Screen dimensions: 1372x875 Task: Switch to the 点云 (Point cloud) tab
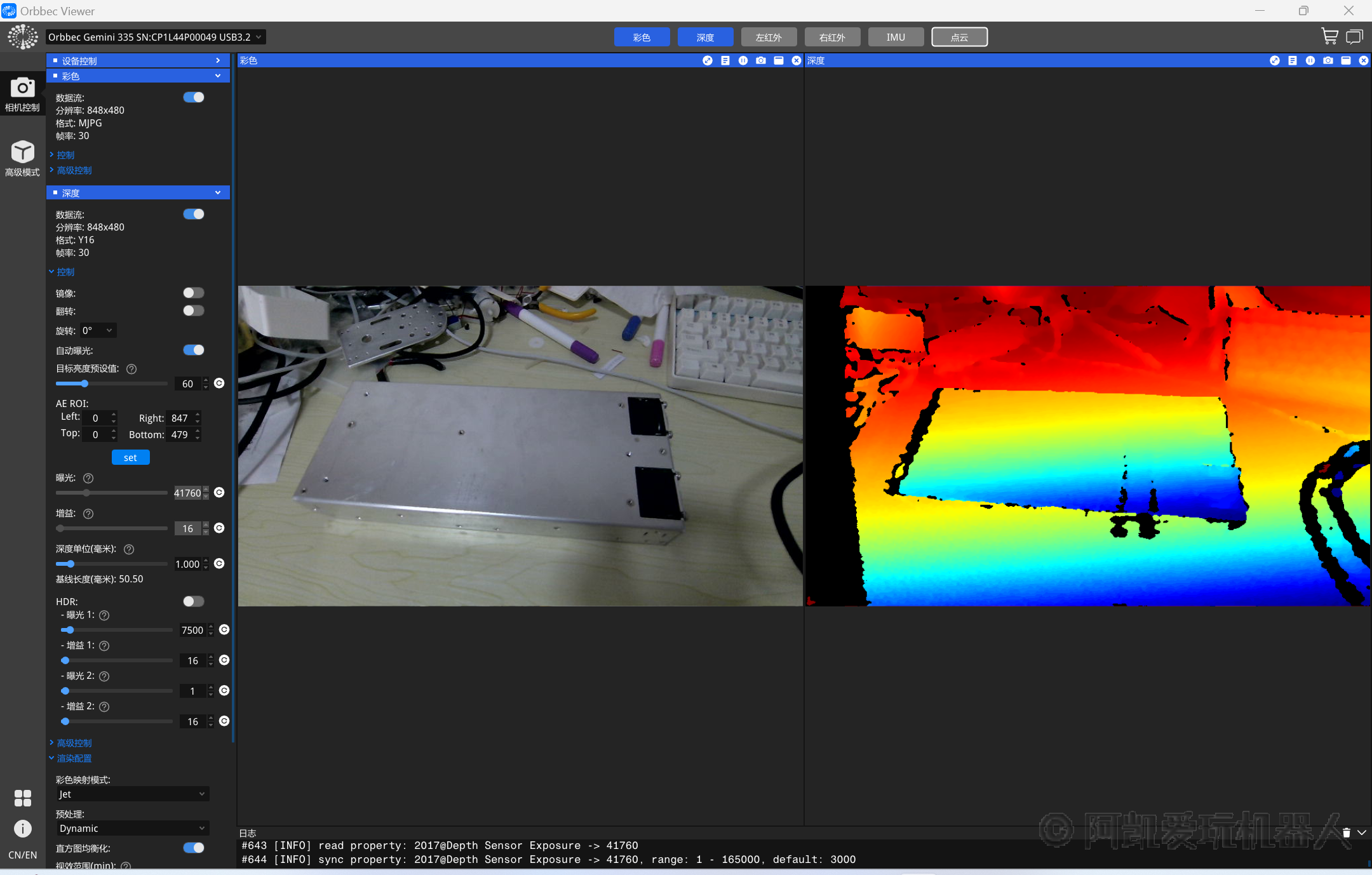(x=959, y=37)
